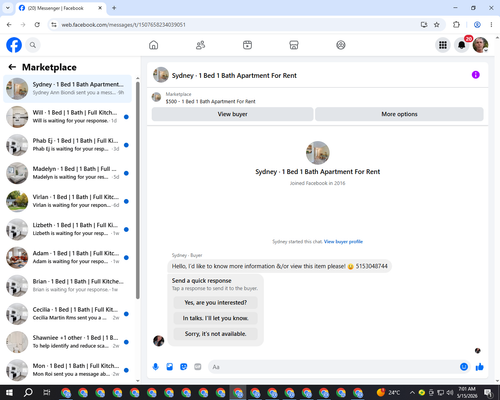Send quick response 'Sorry, it's not available.'

point(216,334)
